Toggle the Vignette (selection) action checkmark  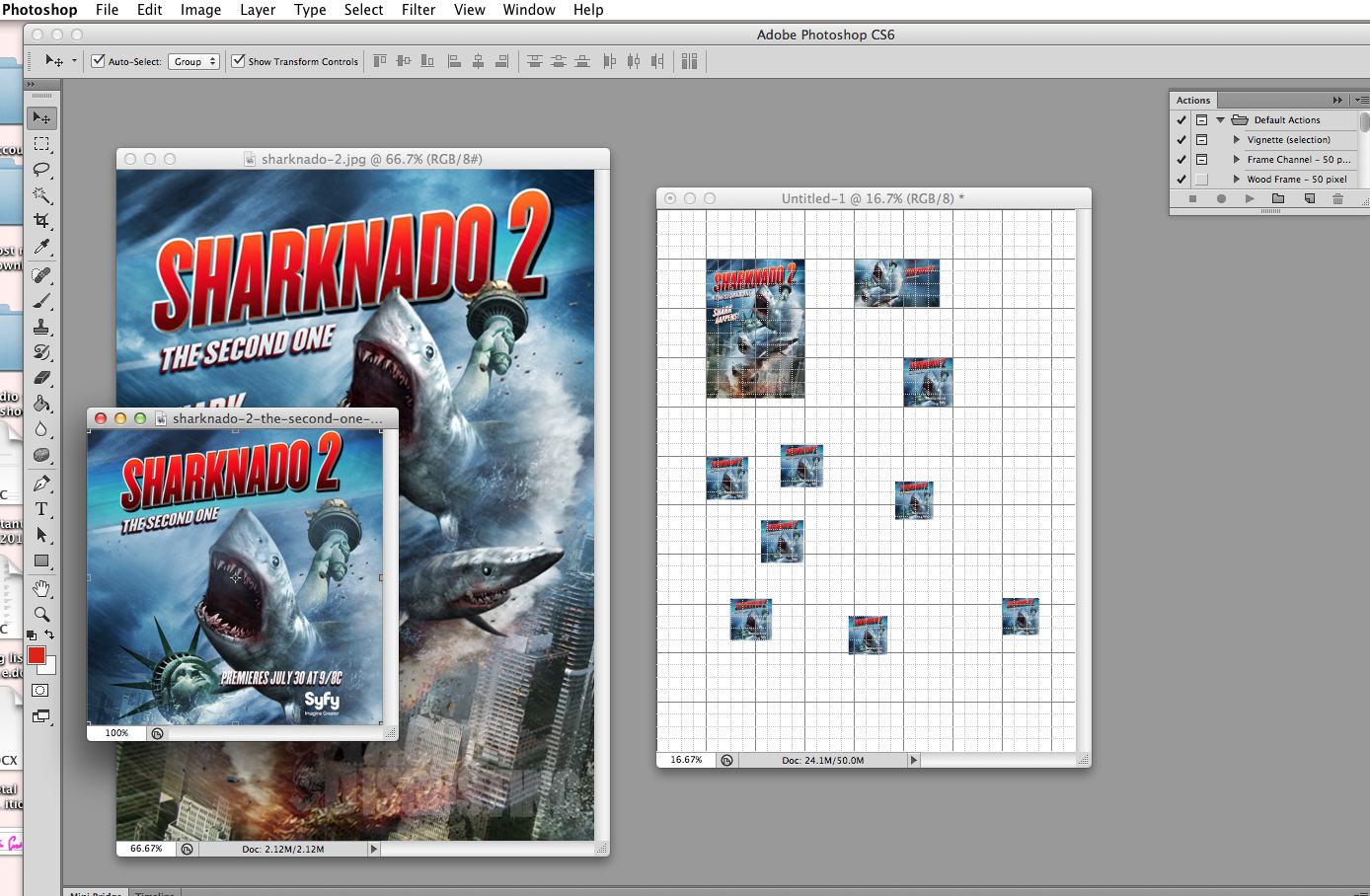(1181, 139)
